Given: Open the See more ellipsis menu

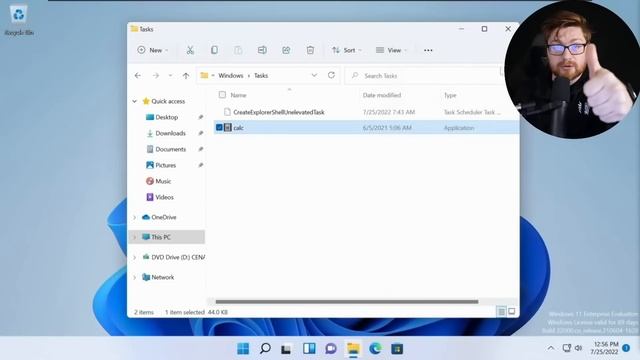Looking at the screenshot, I should click(x=428, y=50).
